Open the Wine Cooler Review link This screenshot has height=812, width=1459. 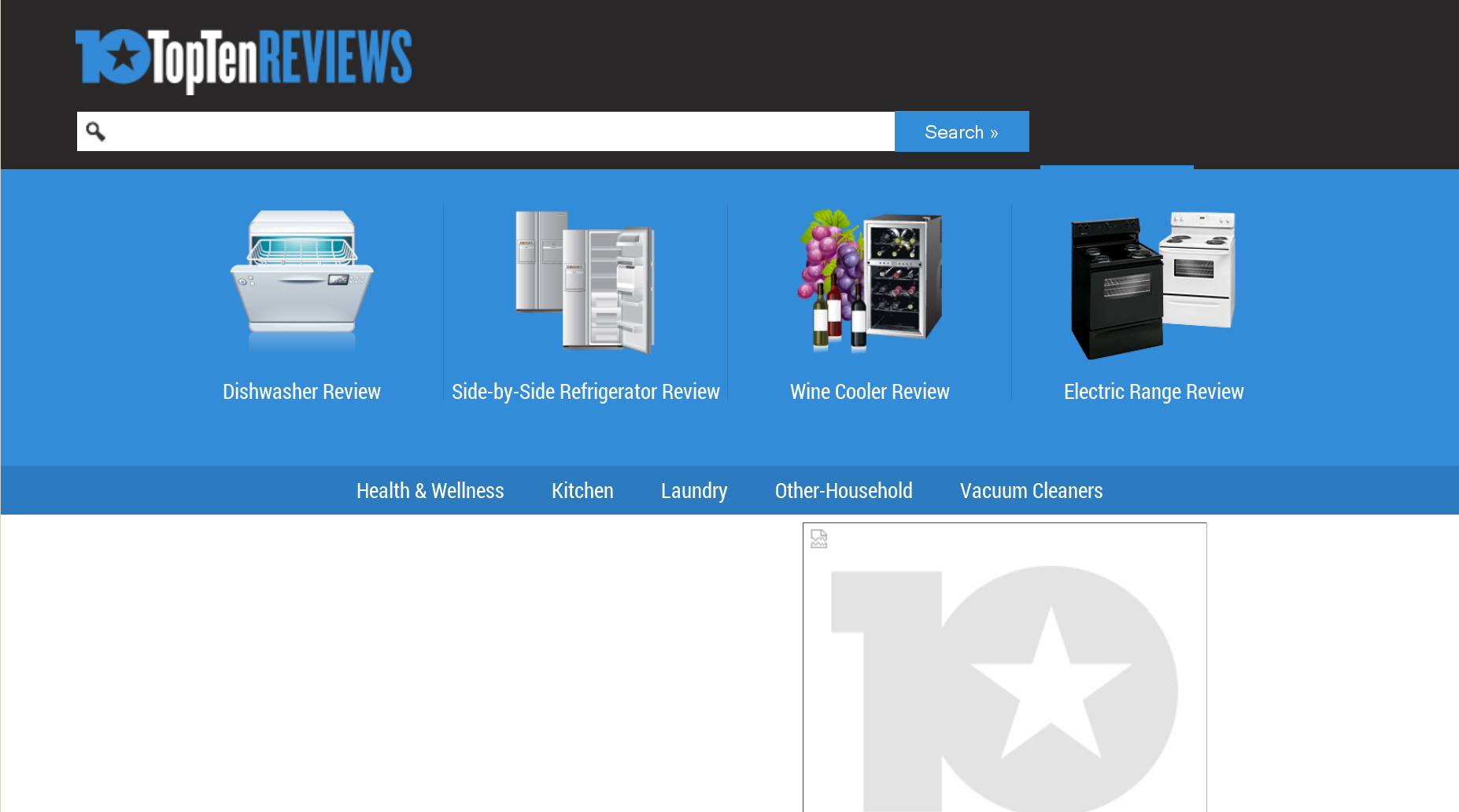pos(870,392)
